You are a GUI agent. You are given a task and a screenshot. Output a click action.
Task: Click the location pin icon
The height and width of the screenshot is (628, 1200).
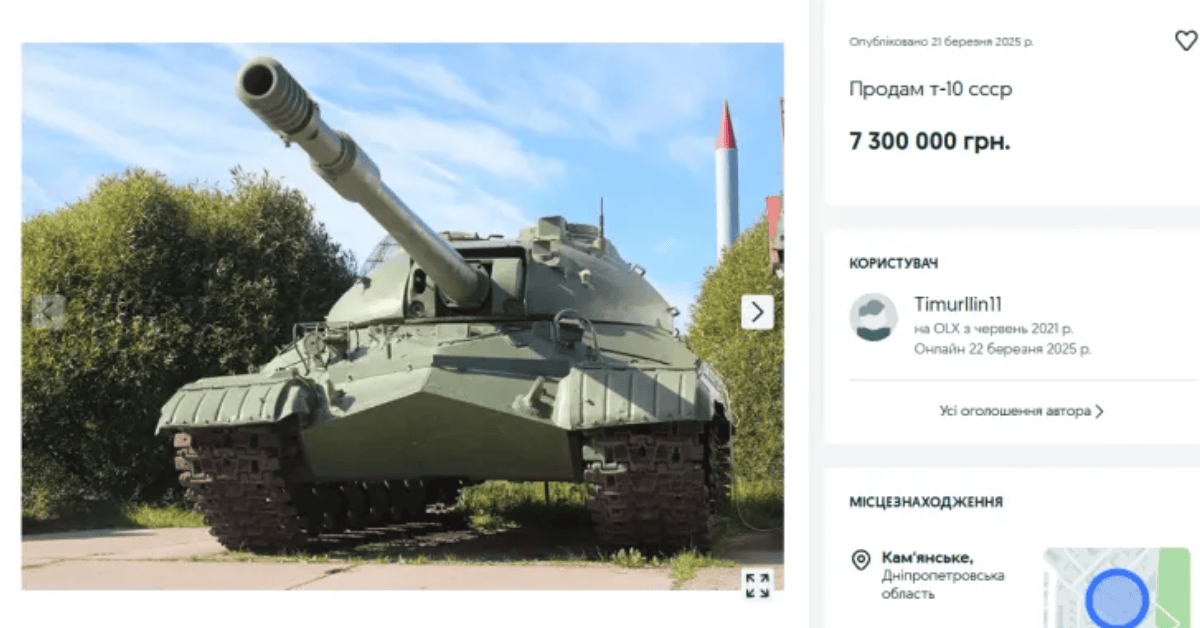coord(860,559)
